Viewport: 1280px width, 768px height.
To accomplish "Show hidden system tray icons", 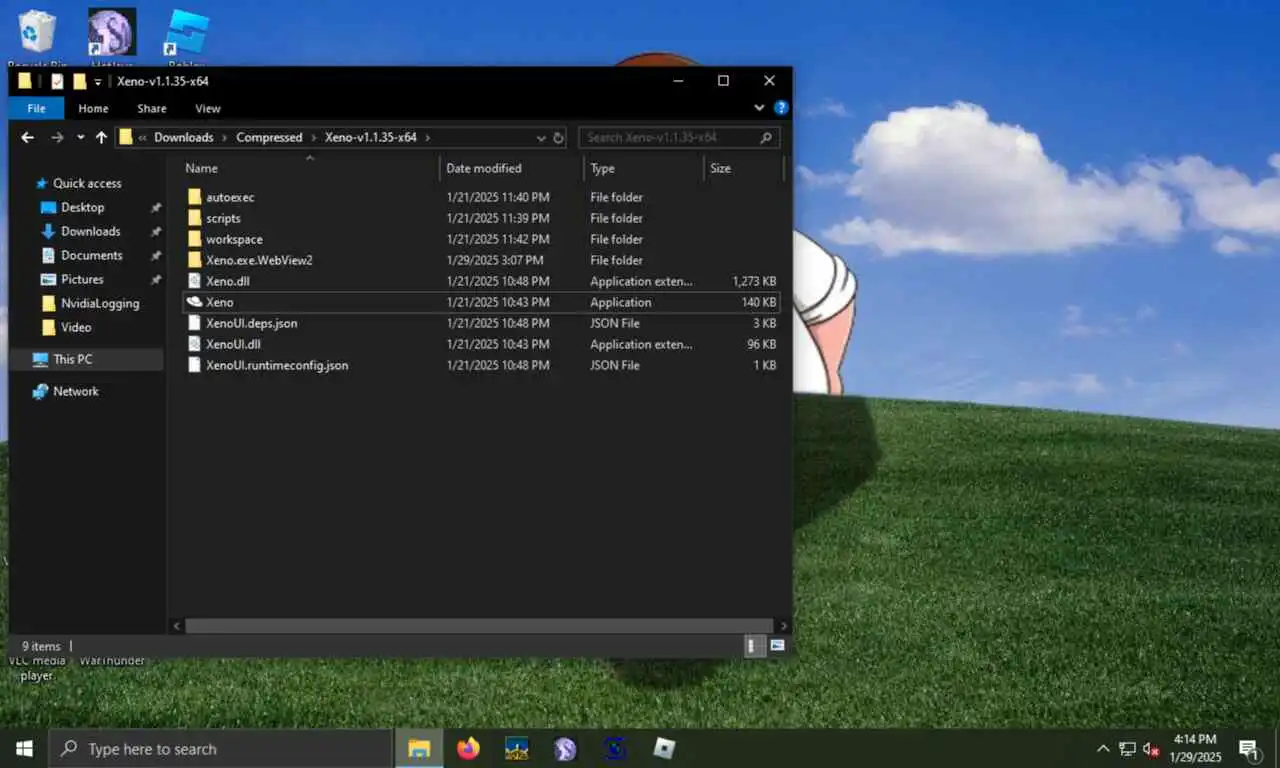I will (x=1103, y=748).
